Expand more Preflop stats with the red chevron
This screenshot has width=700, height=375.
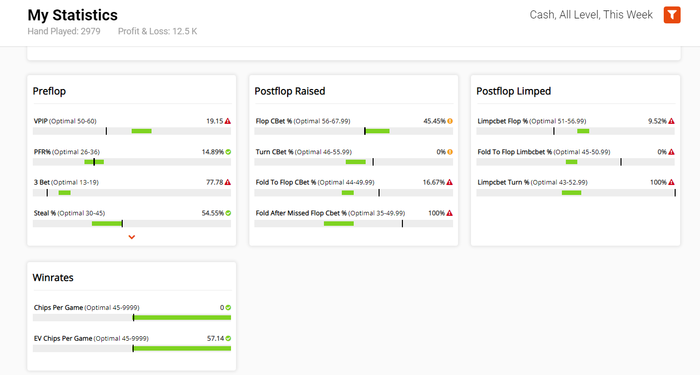click(132, 237)
